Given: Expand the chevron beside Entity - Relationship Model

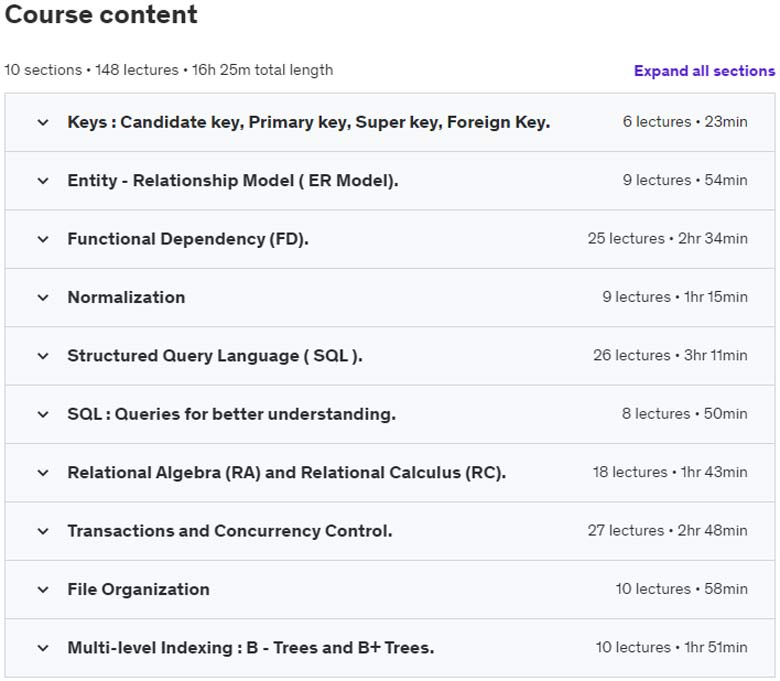Looking at the screenshot, I should pyautogui.click(x=43, y=181).
